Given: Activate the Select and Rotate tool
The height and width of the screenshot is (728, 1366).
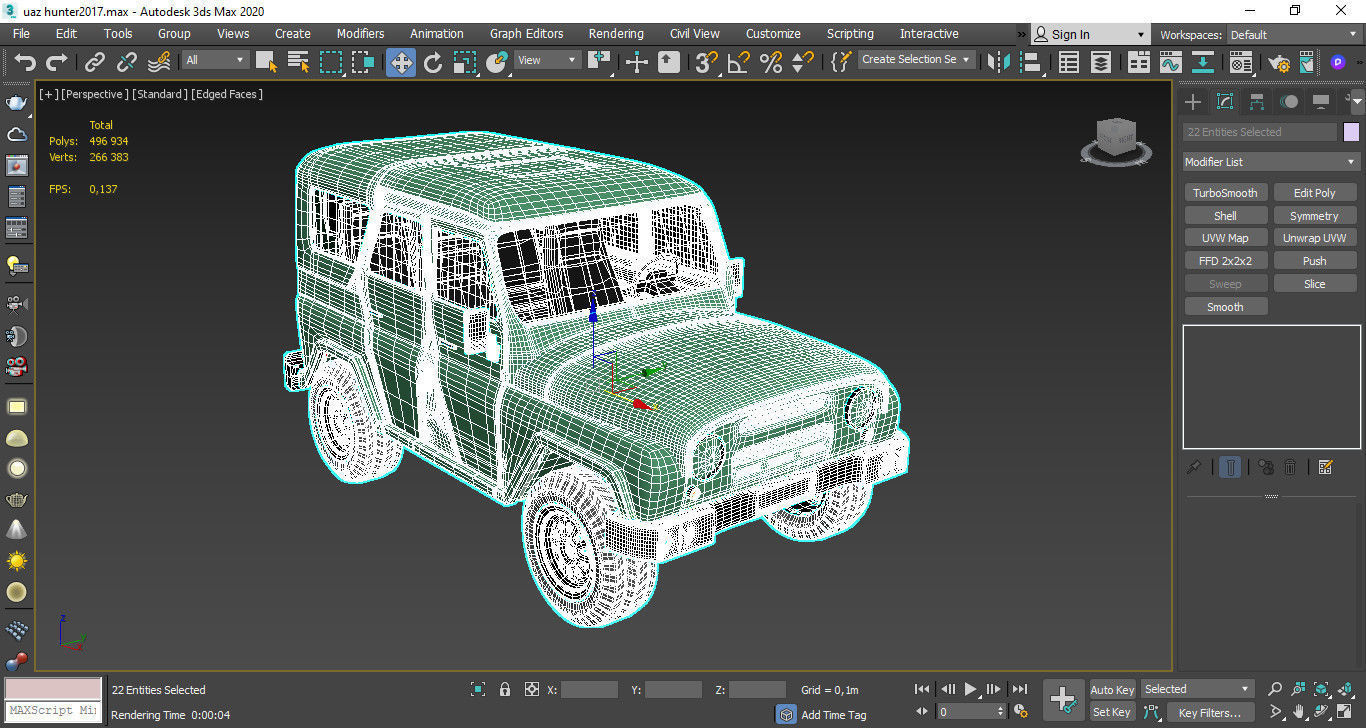Looking at the screenshot, I should tap(433, 62).
